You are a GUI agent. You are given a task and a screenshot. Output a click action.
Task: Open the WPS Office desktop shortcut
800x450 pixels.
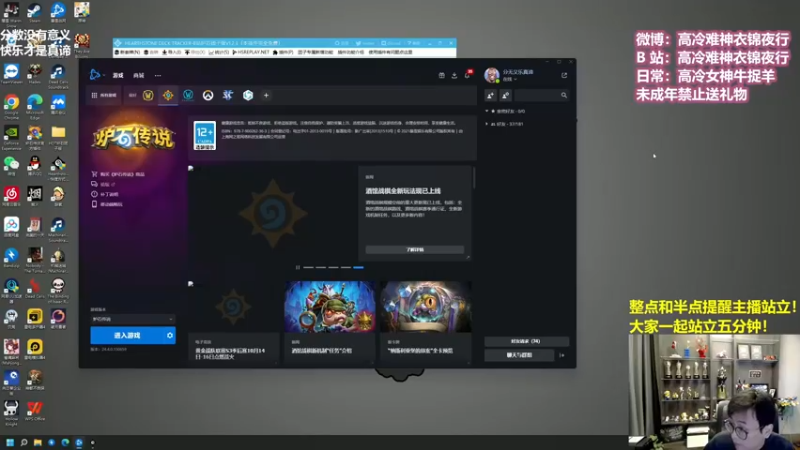click(35, 411)
